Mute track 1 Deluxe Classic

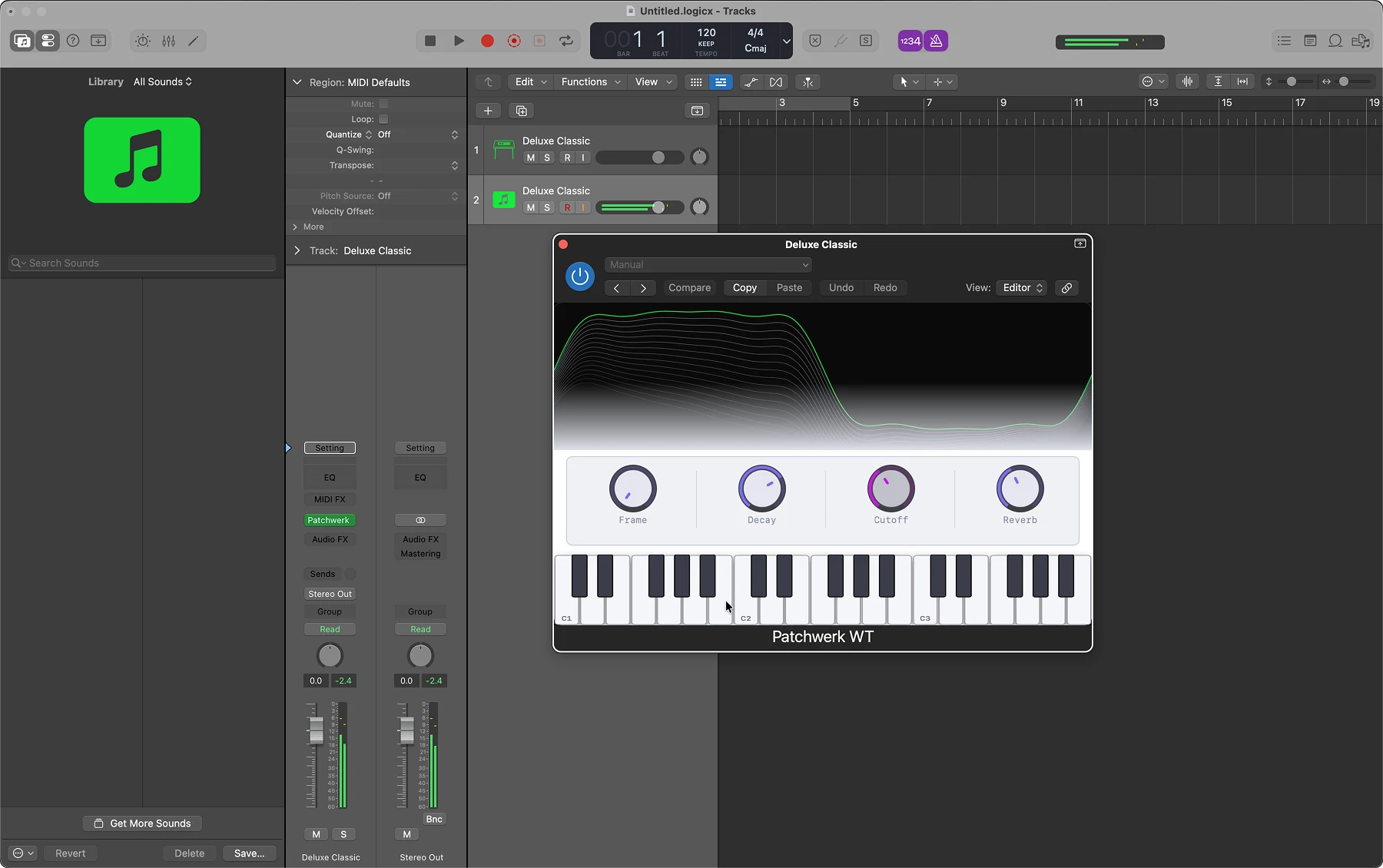pyautogui.click(x=531, y=157)
